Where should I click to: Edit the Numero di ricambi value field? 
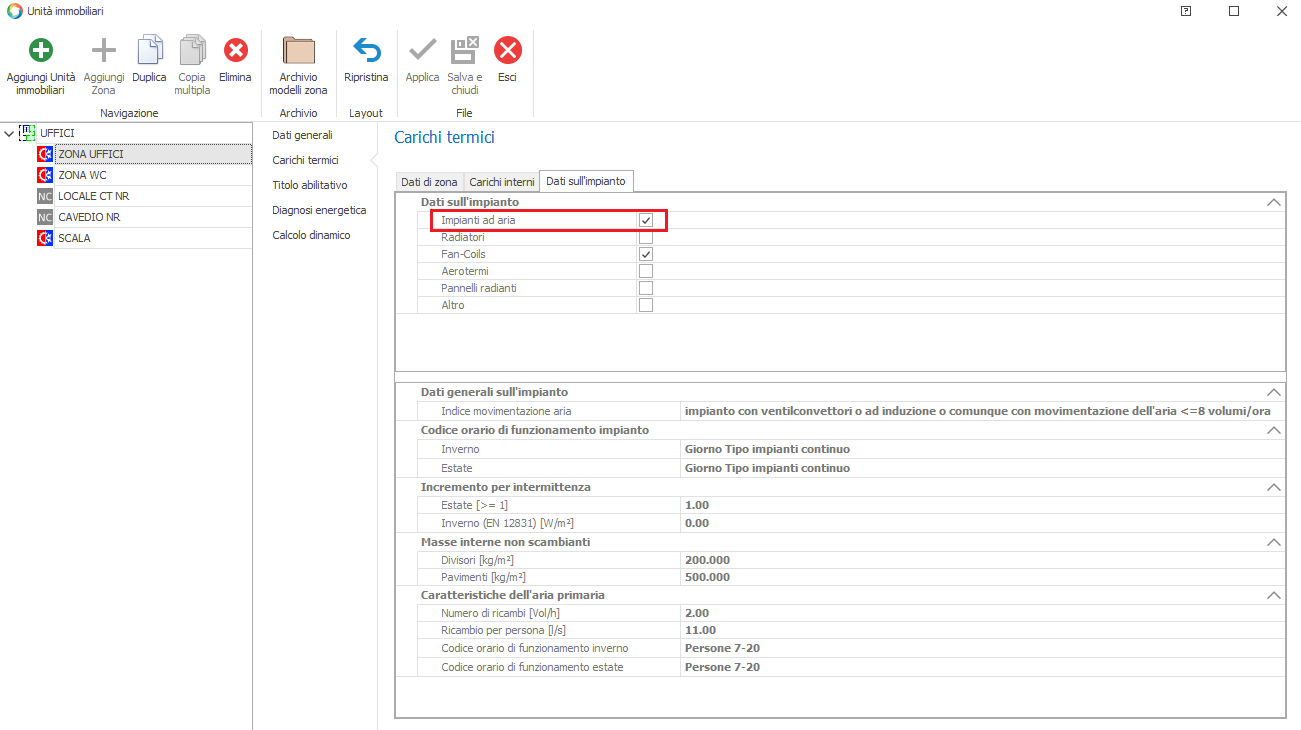pos(980,612)
